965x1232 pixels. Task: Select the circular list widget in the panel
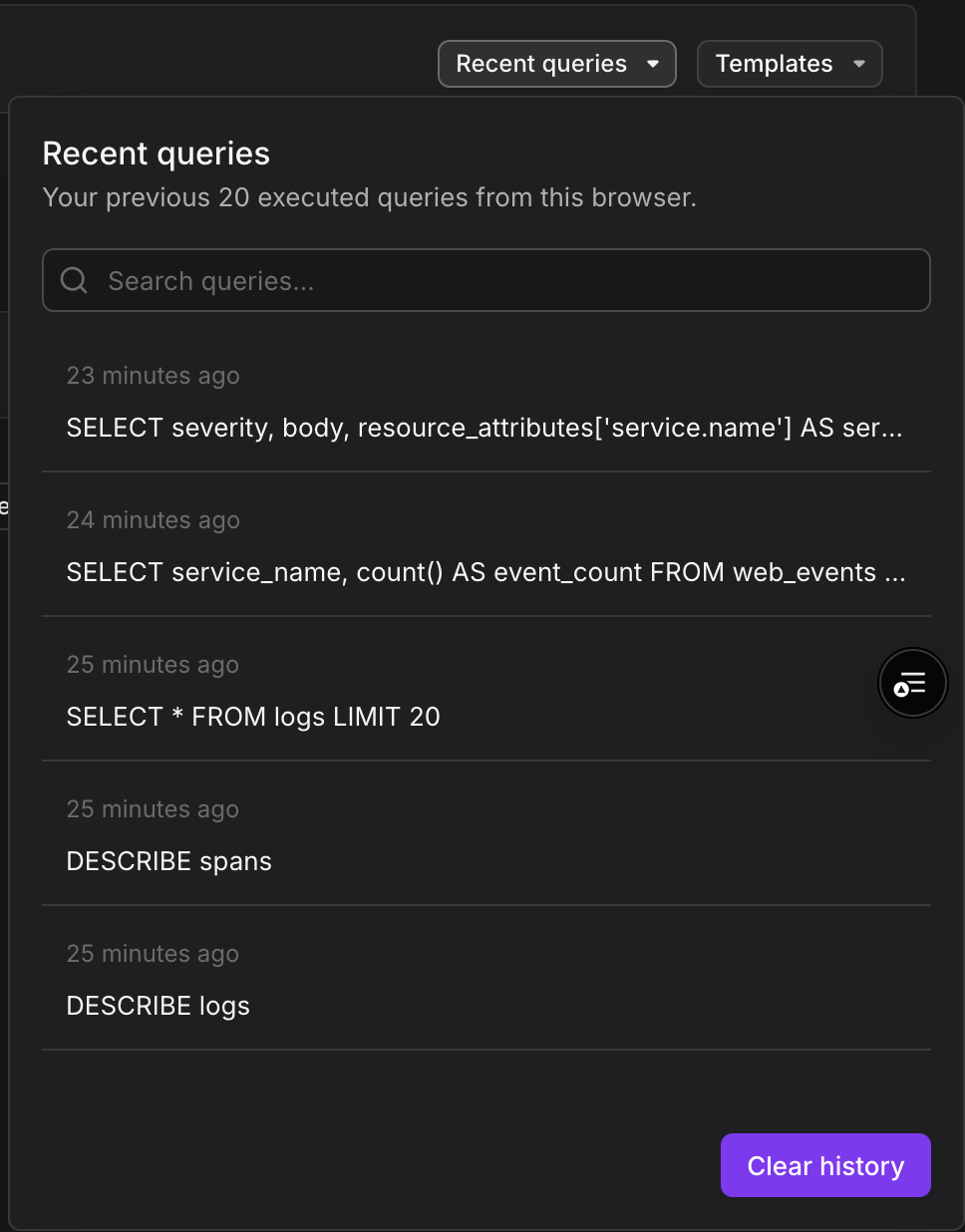pos(912,683)
